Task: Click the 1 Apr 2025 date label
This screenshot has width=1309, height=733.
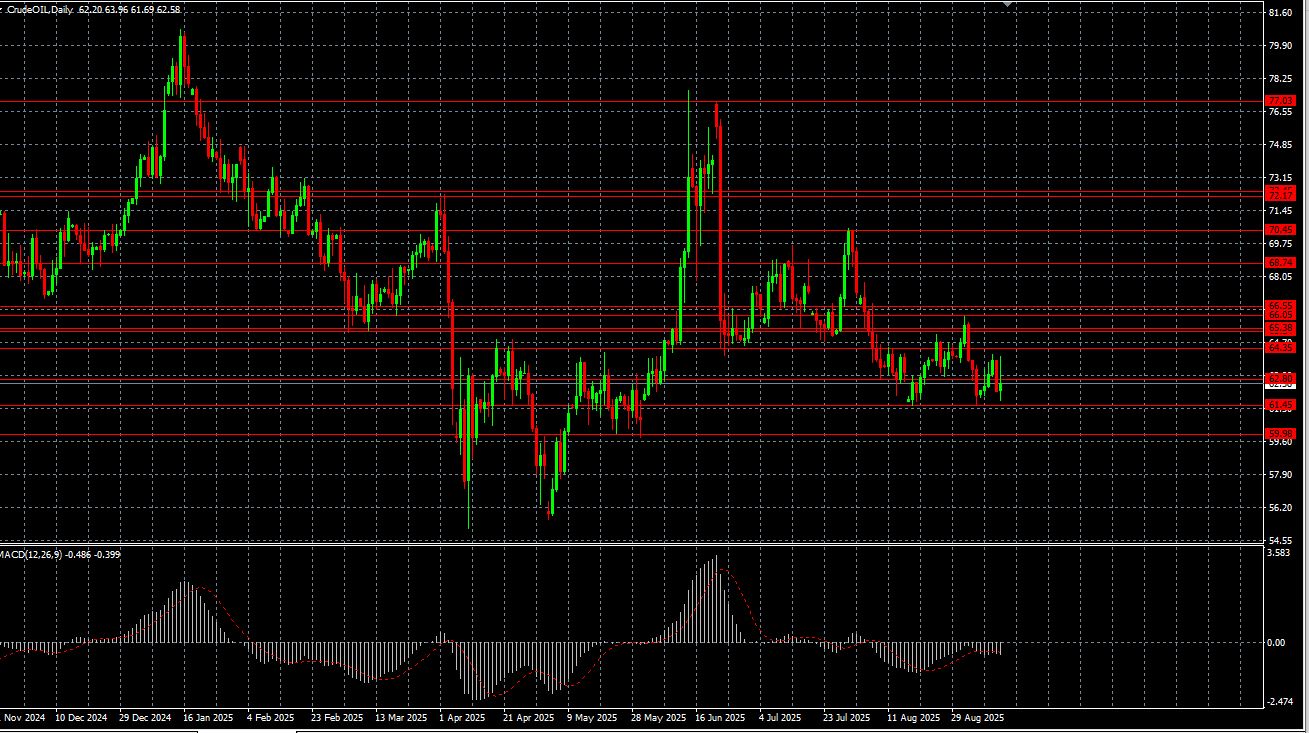Action: (461, 718)
